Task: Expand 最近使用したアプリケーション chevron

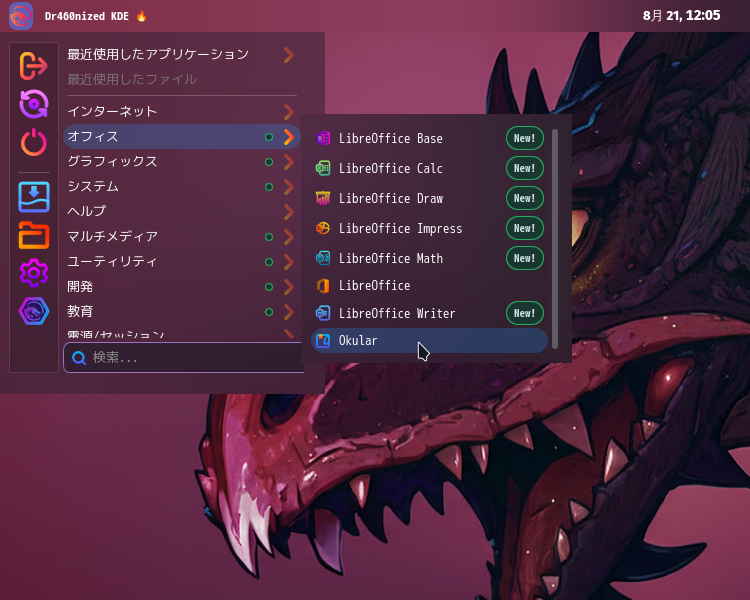Action: point(288,55)
